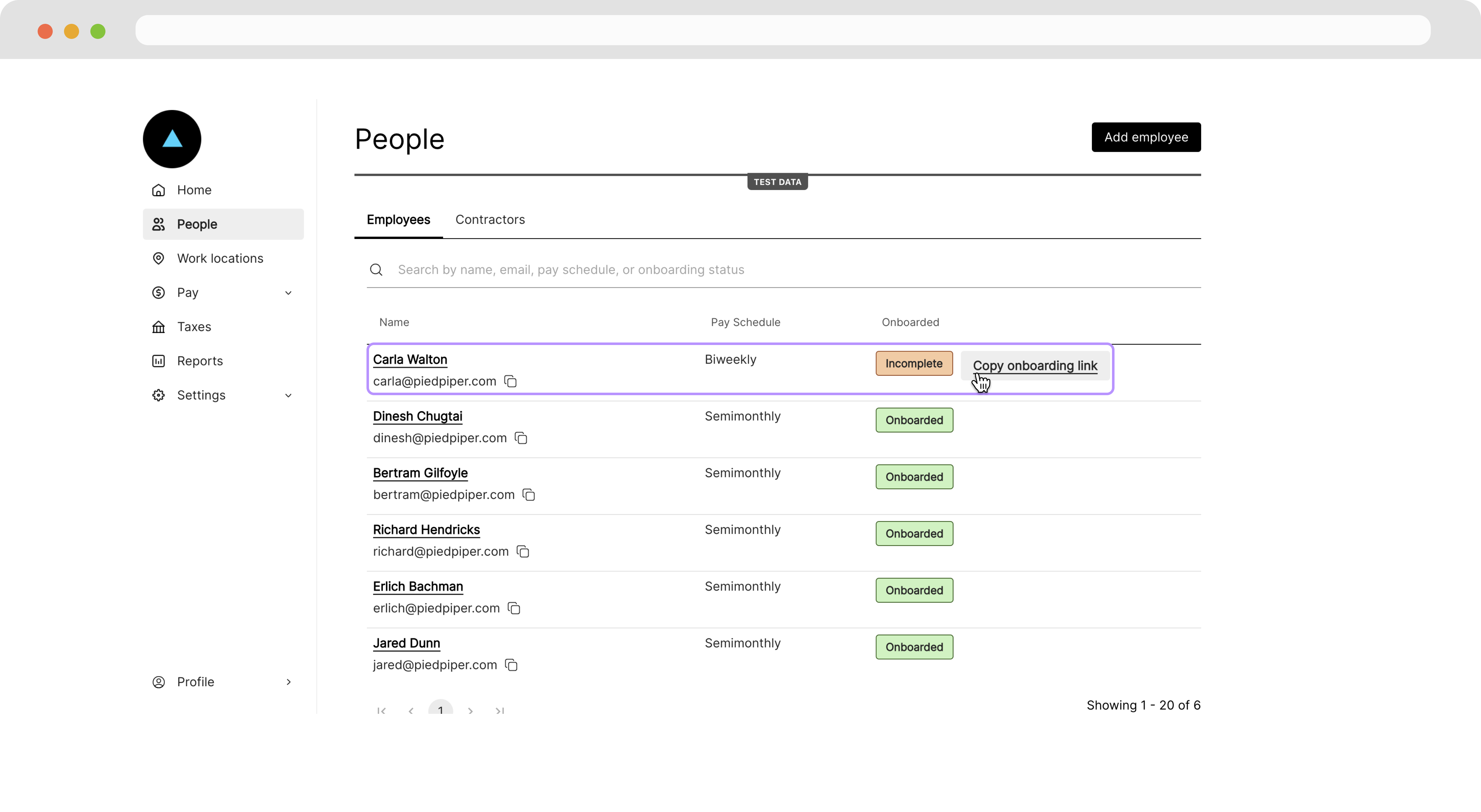Open the Profile submenu chevron
1481x812 pixels.
tap(288, 682)
